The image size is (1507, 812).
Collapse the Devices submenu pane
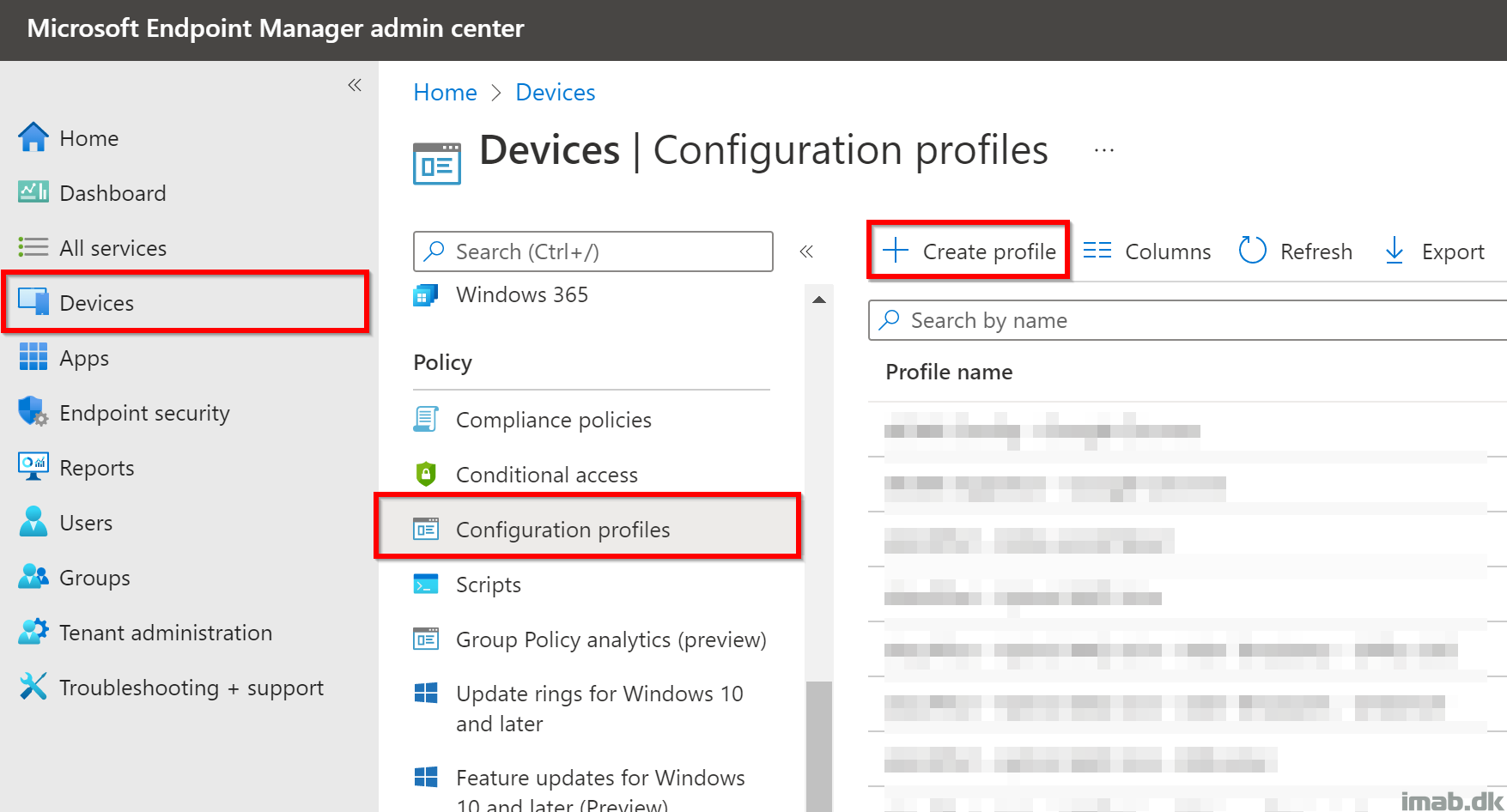[x=806, y=251]
